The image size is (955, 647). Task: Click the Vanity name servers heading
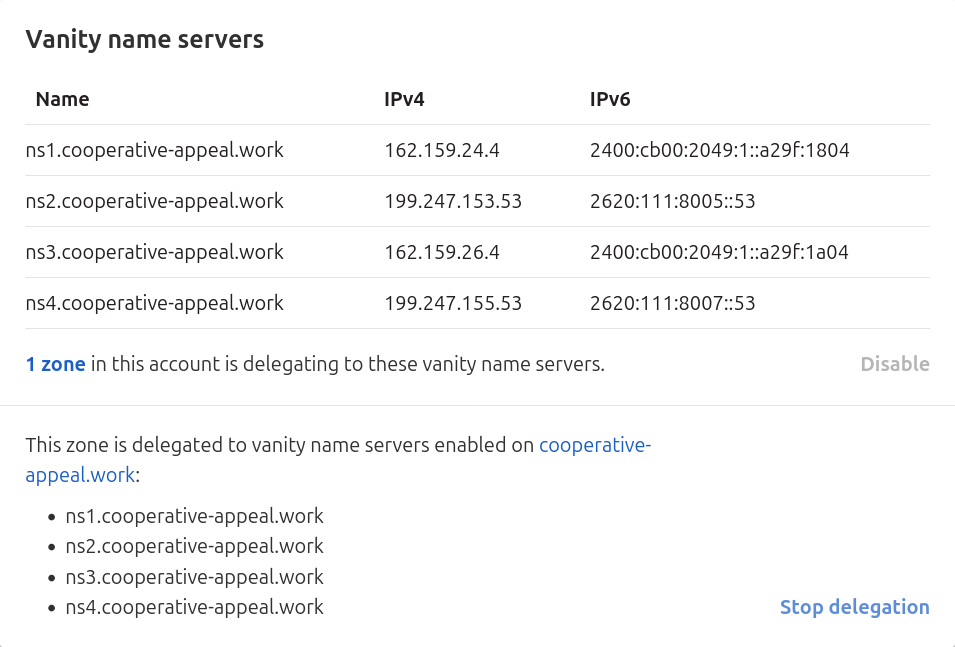click(x=145, y=39)
